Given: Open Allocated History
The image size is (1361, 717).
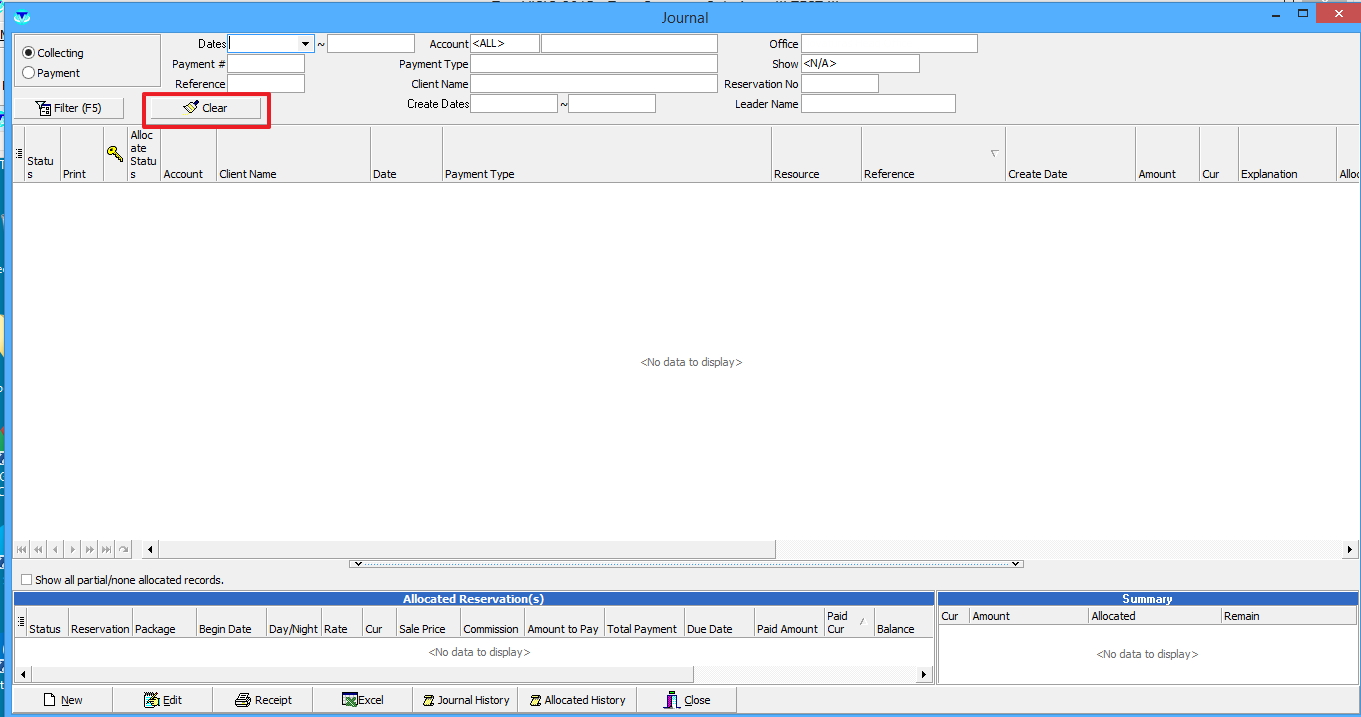Looking at the screenshot, I should pos(577,700).
